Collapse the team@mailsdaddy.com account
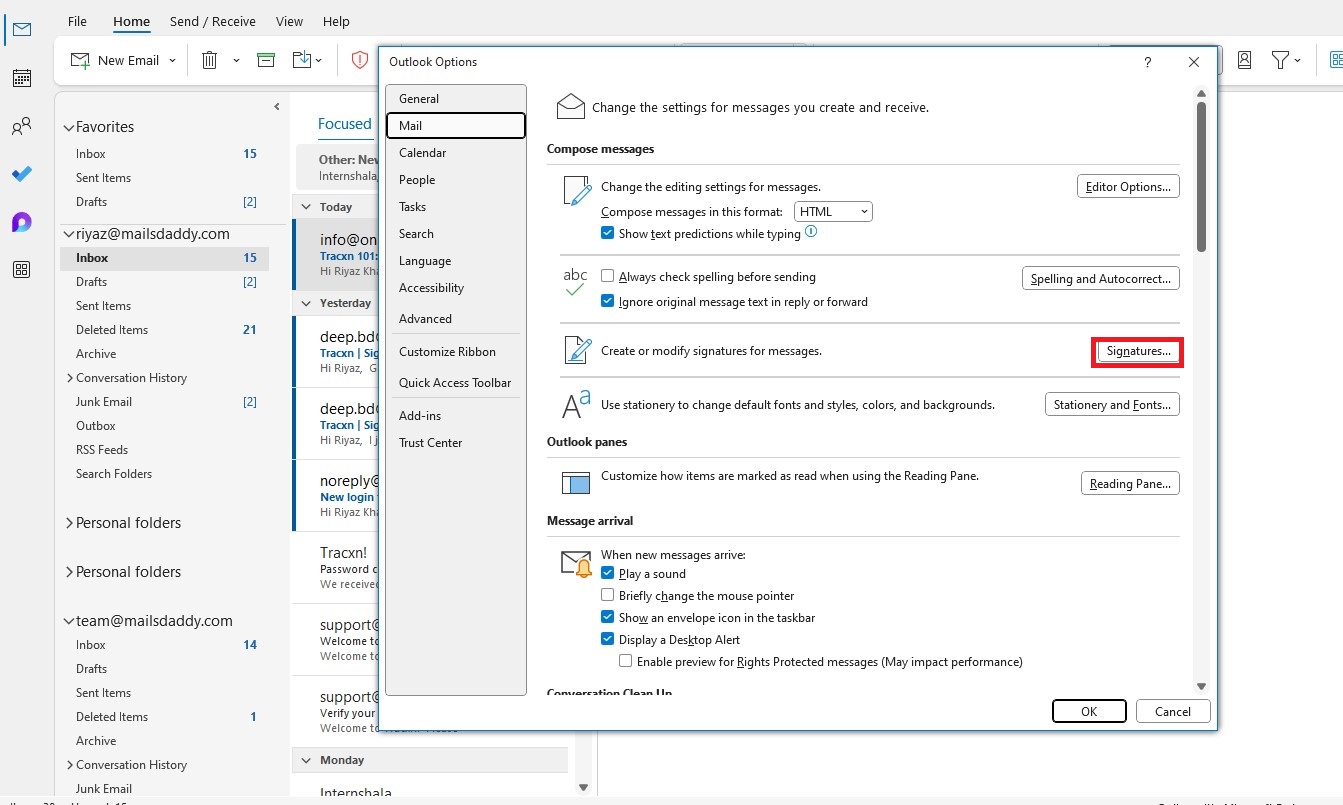The width and height of the screenshot is (1343, 805). [68, 621]
